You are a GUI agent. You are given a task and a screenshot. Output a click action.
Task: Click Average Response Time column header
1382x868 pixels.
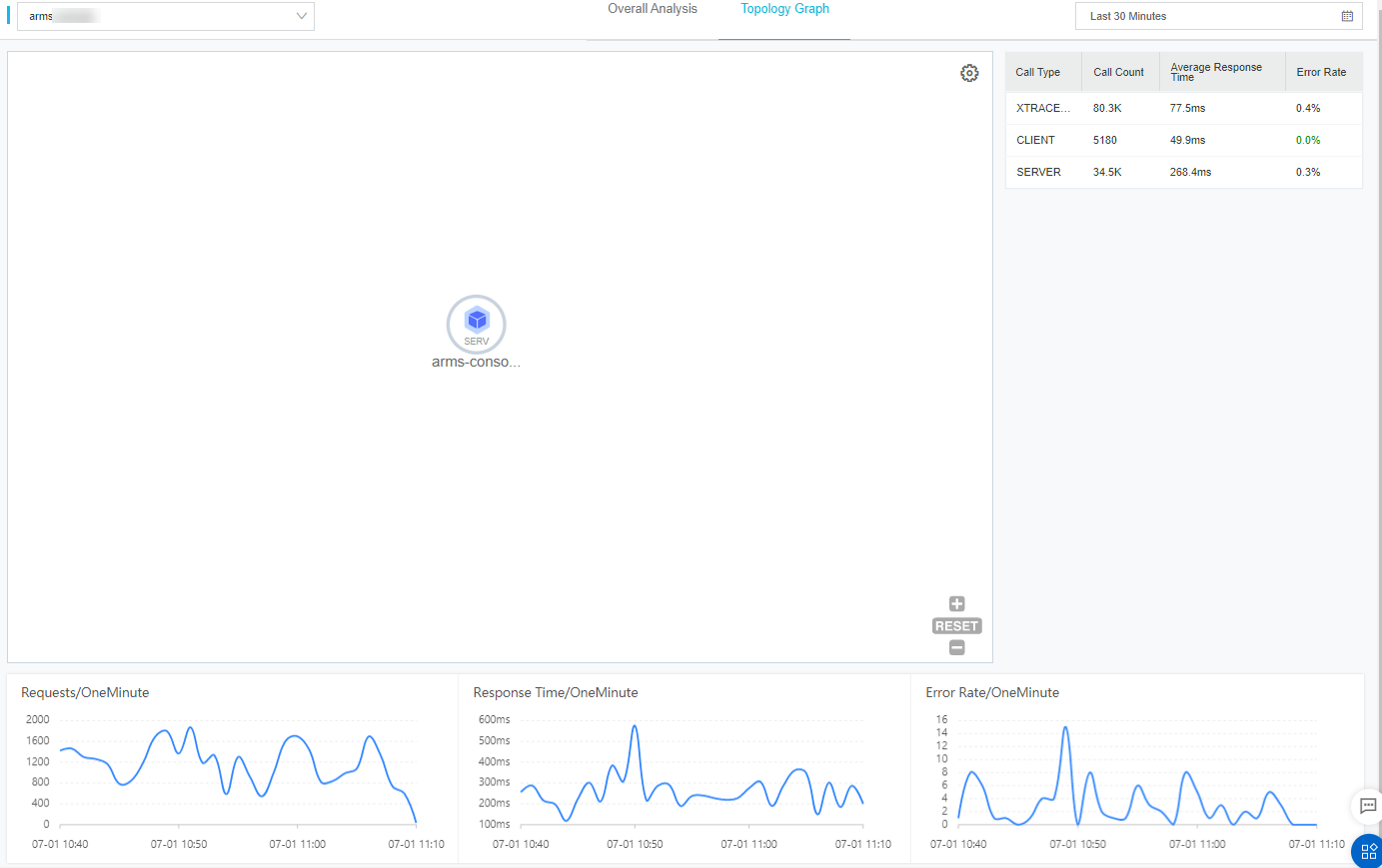pos(1222,72)
